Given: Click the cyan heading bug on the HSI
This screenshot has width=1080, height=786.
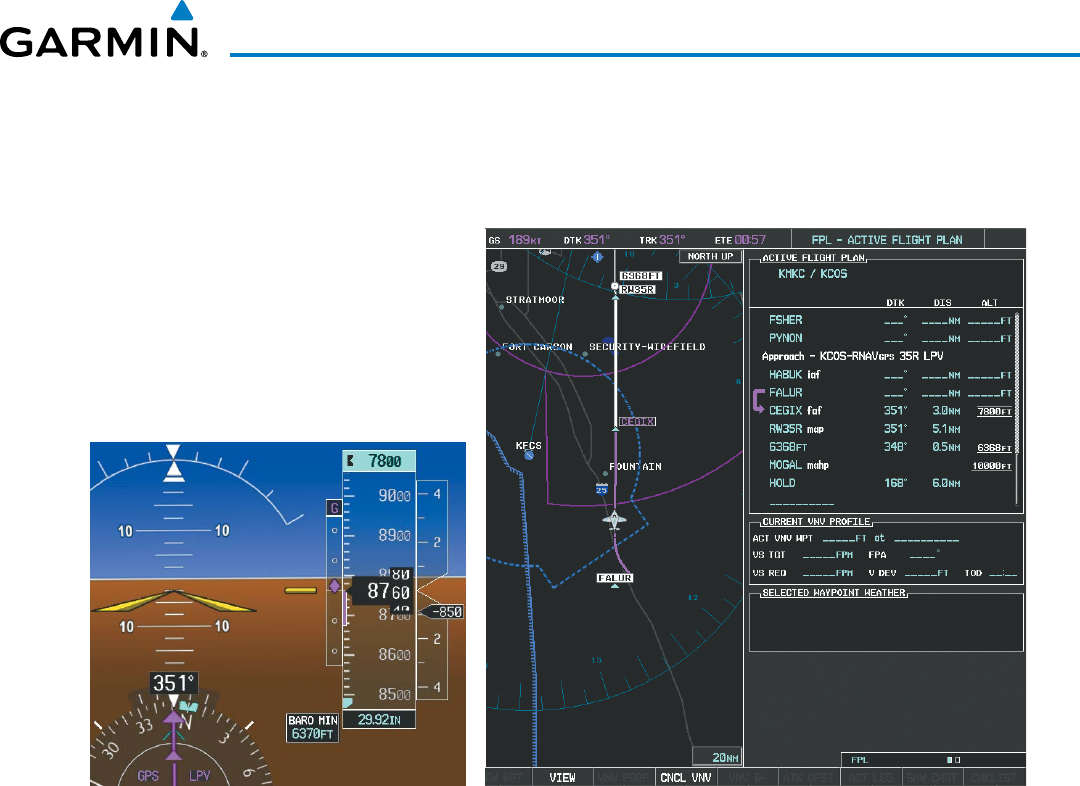Looking at the screenshot, I should pos(189,707).
